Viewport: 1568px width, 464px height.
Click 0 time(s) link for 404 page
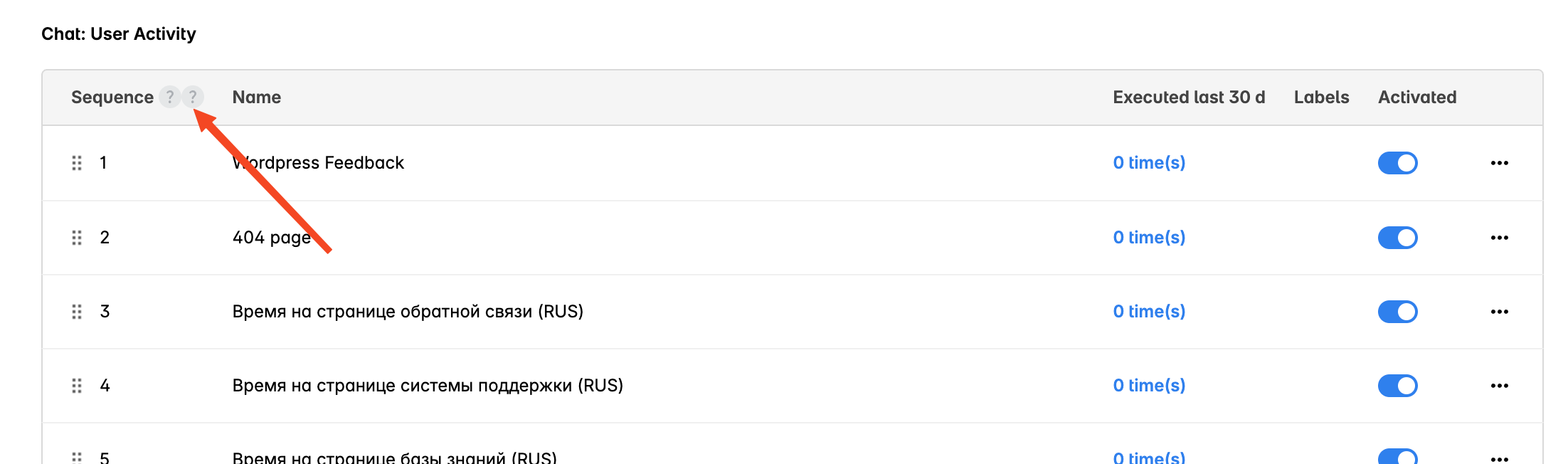pos(1149,238)
